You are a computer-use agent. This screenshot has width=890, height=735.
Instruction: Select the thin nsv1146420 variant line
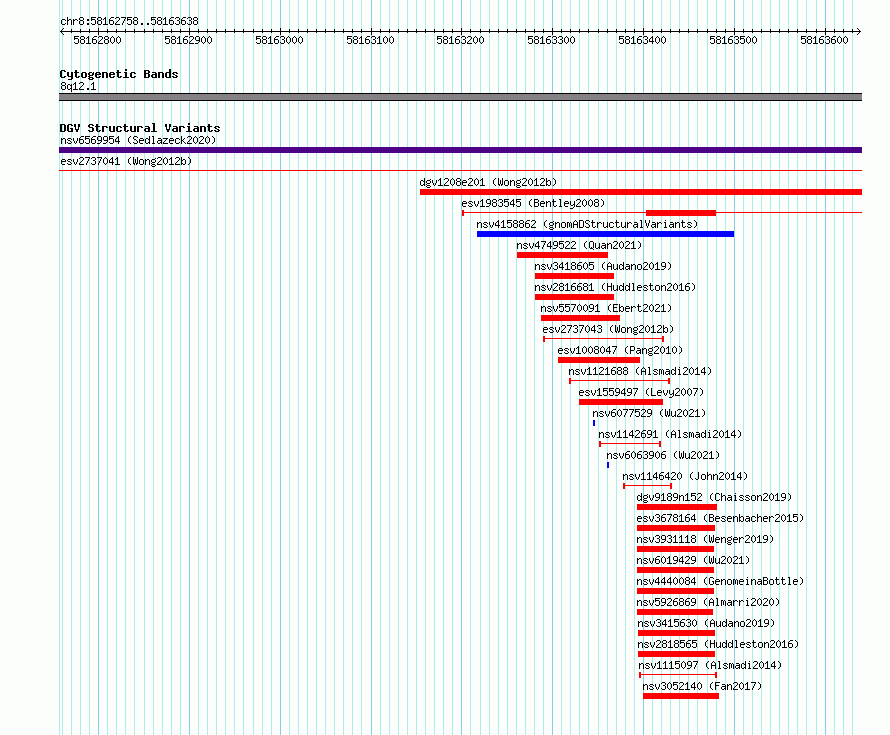[x=647, y=486]
